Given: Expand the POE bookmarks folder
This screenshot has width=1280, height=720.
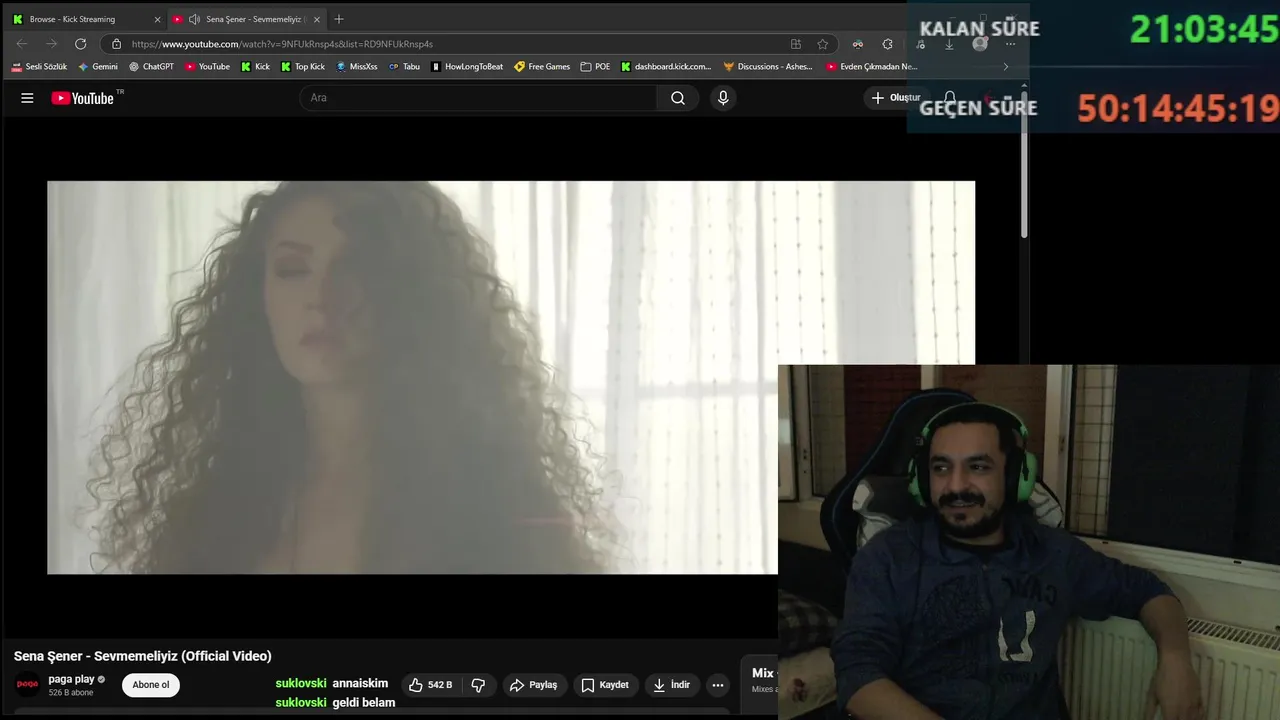Looking at the screenshot, I should 595,67.
